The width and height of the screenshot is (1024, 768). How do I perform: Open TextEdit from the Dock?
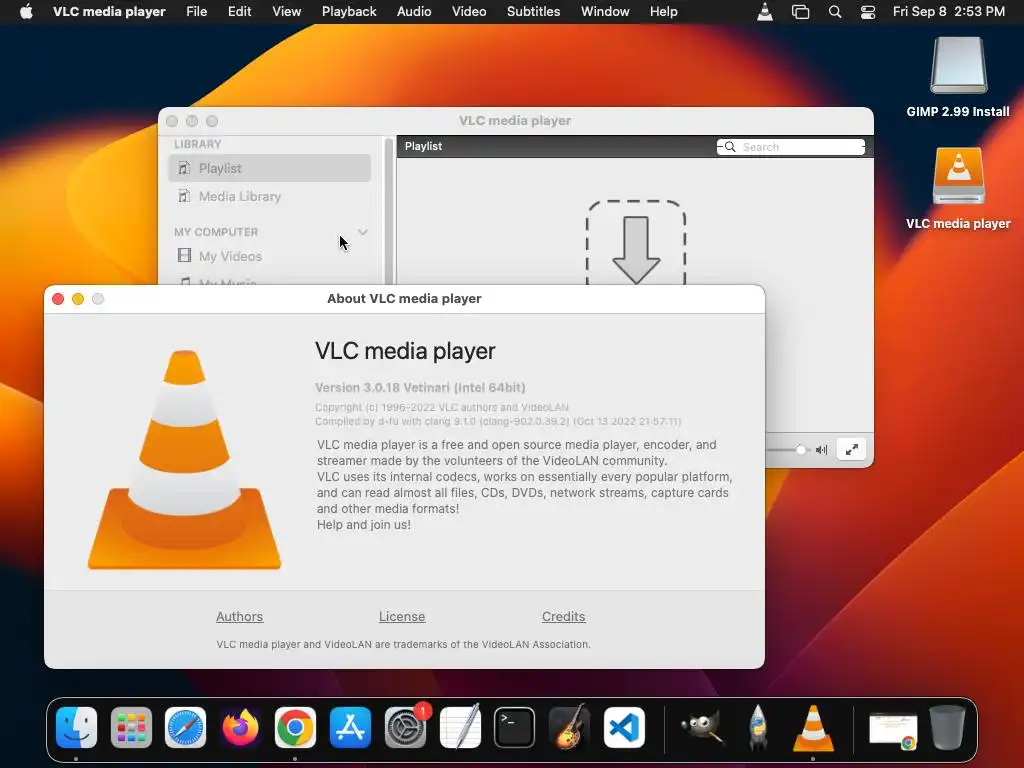coord(460,727)
